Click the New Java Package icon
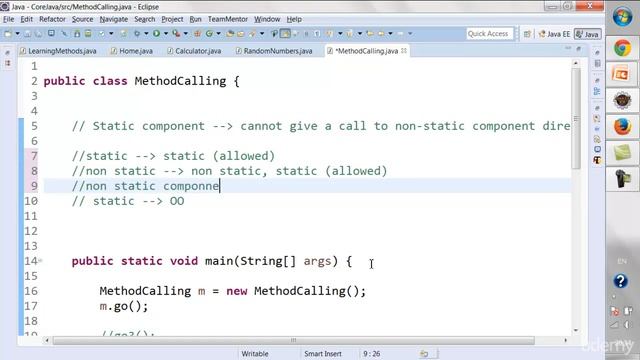640x360 pixels. [x=198, y=33]
